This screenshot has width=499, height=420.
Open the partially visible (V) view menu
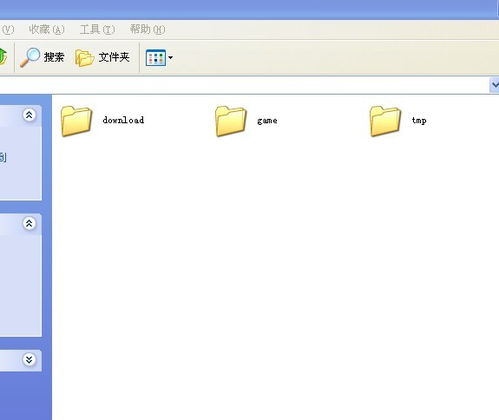pyautogui.click(x=7, y=29)
